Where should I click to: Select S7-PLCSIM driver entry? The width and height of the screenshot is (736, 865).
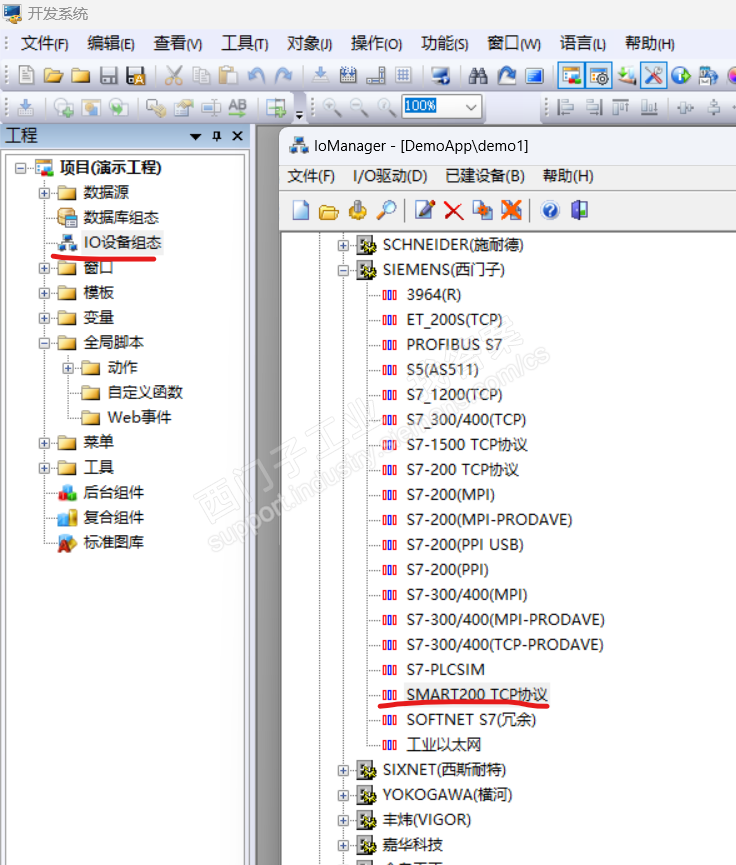click(445, 670)
